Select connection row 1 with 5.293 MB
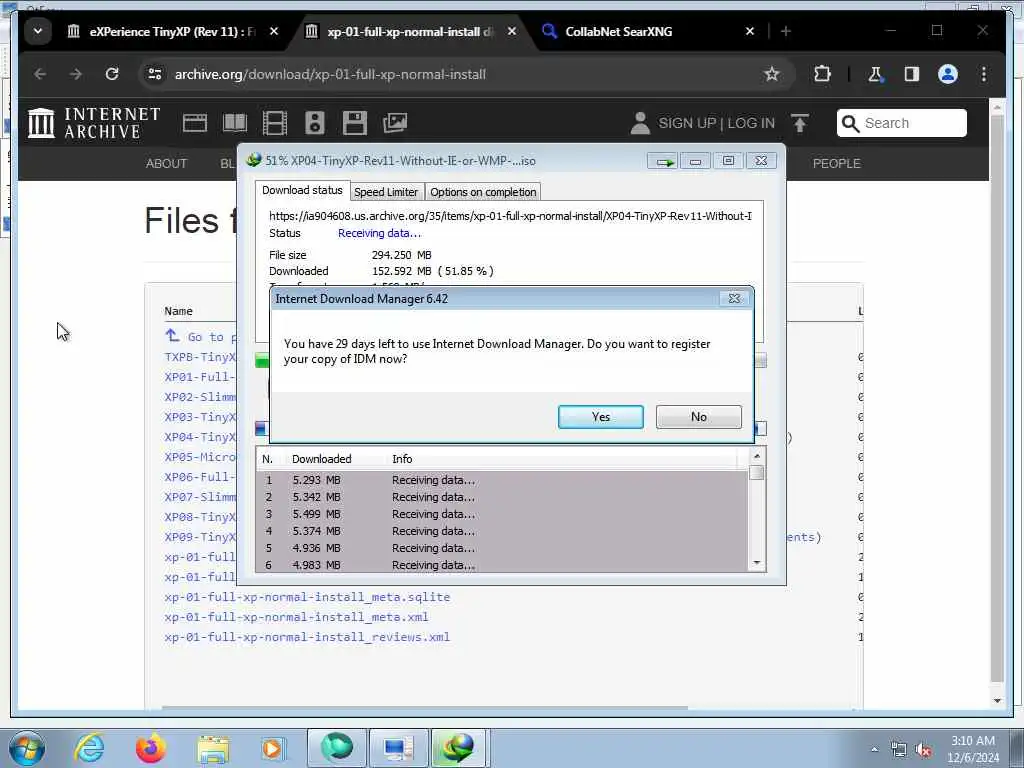Image resolution: width=1024 pixels, height=768 pixels. coord(502,480)
